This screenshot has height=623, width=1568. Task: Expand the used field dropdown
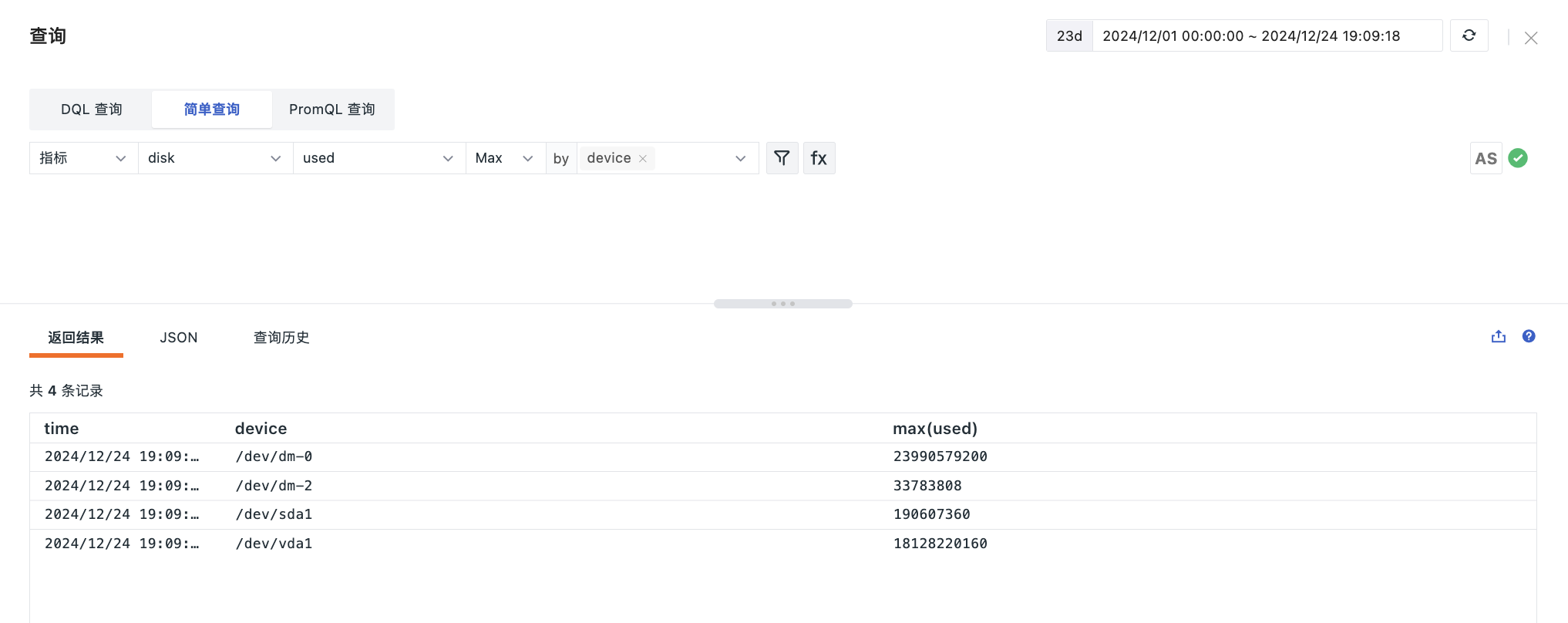click(x=379, y=158)
